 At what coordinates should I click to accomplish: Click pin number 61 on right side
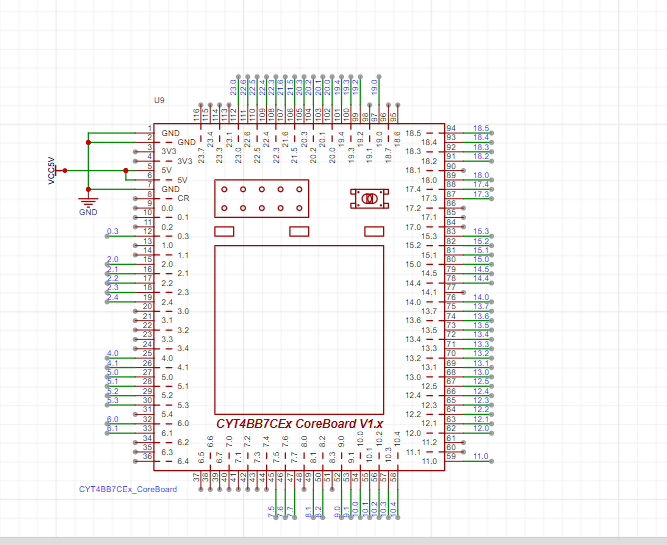point(451,438)
